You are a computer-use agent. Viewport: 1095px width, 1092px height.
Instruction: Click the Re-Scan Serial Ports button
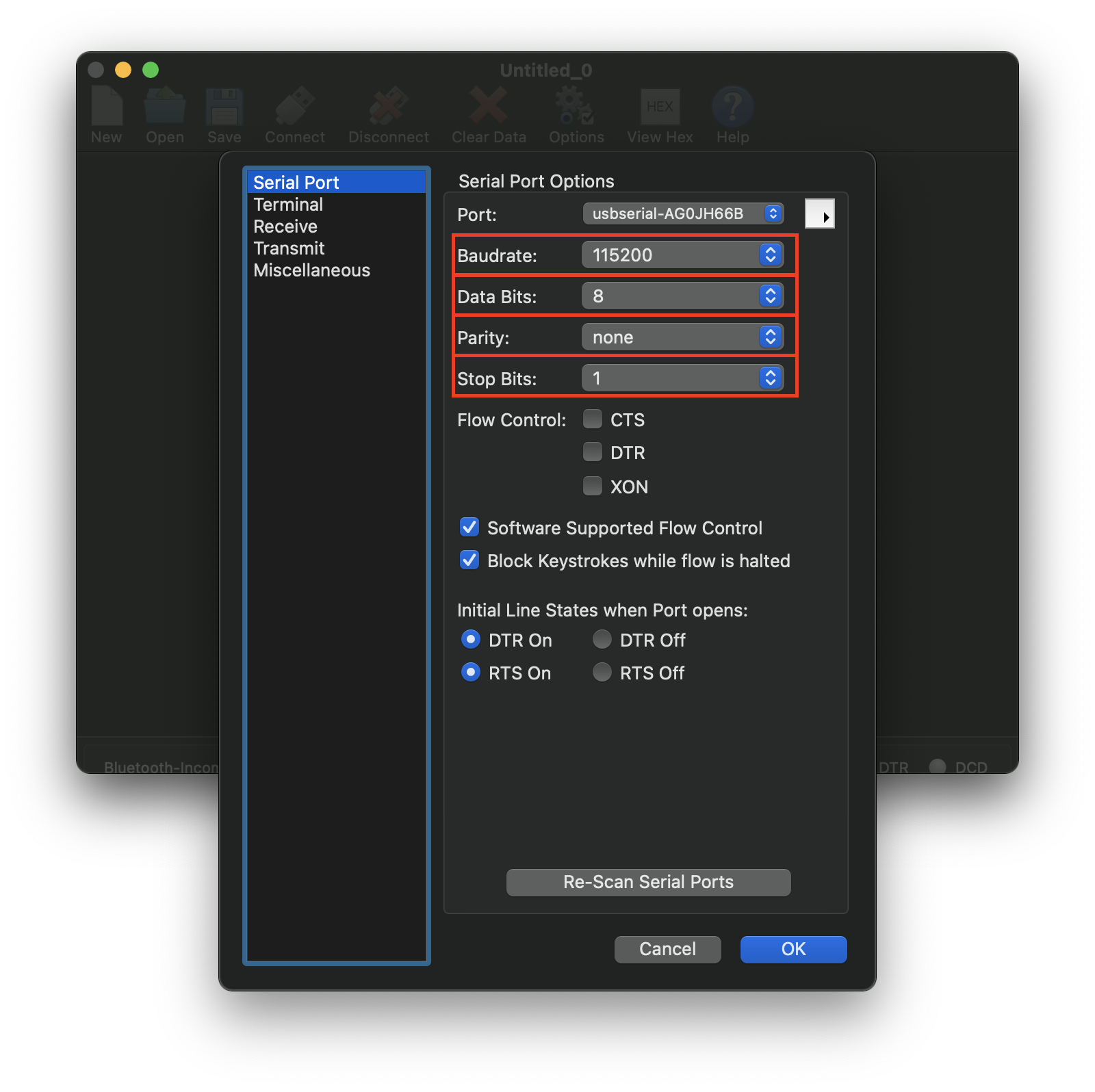point(648,882)
